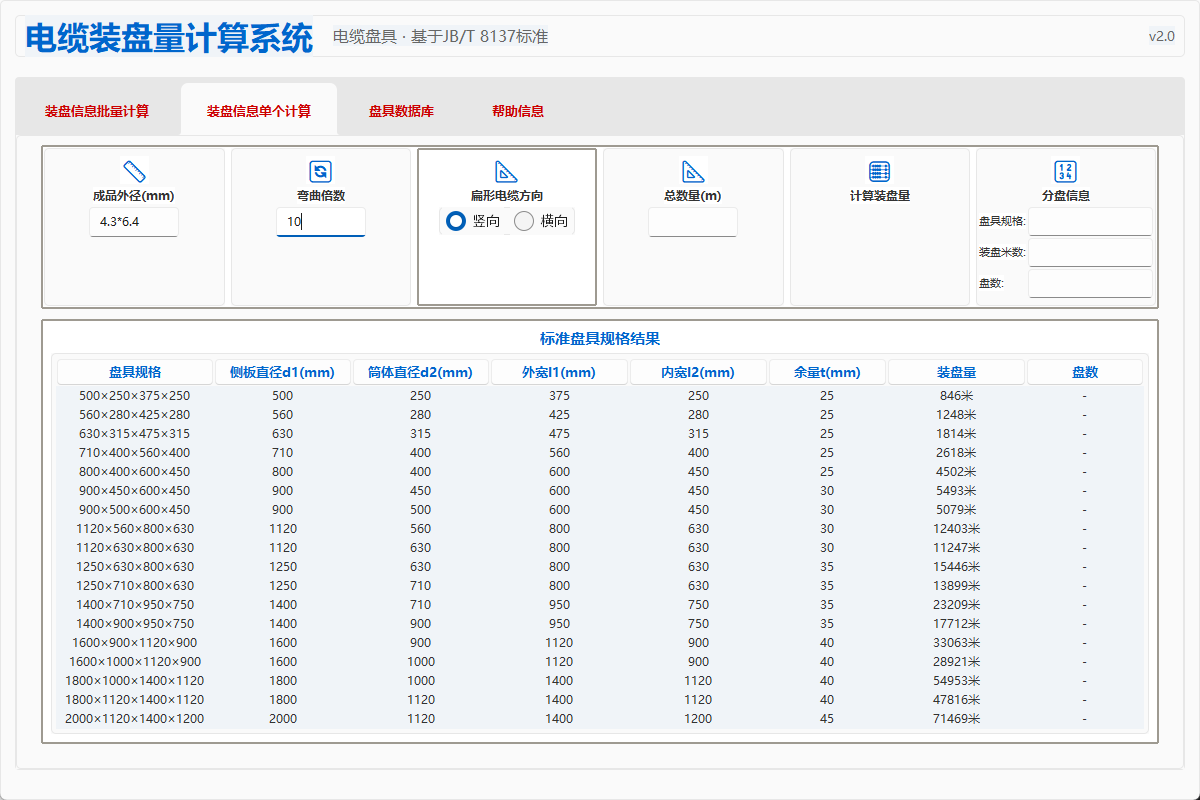The width and height of the screenshot is (1200, 800).
Task: Click the refresh icon above 弯曲倍数
Action: click(320, 171)
